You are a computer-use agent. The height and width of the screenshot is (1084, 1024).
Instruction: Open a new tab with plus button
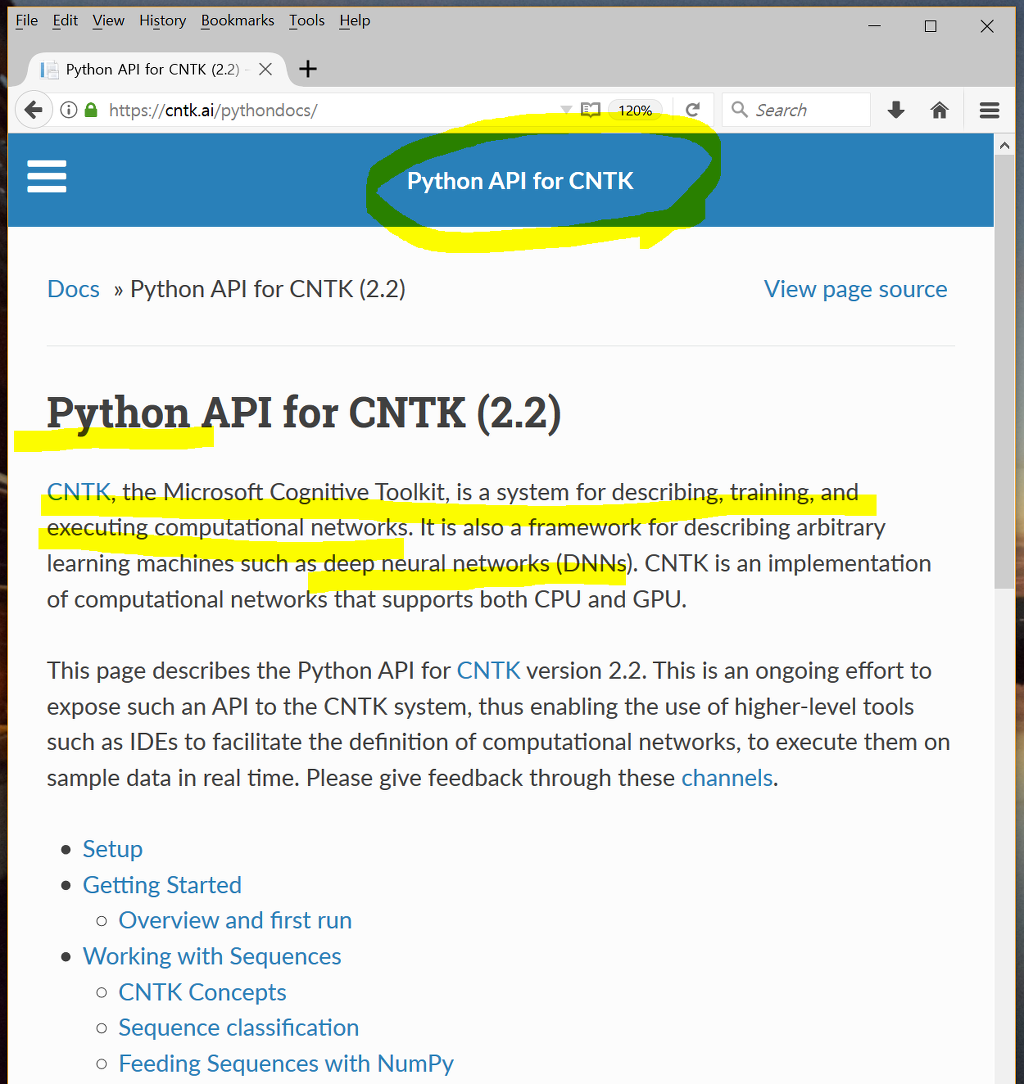[308, 69]
